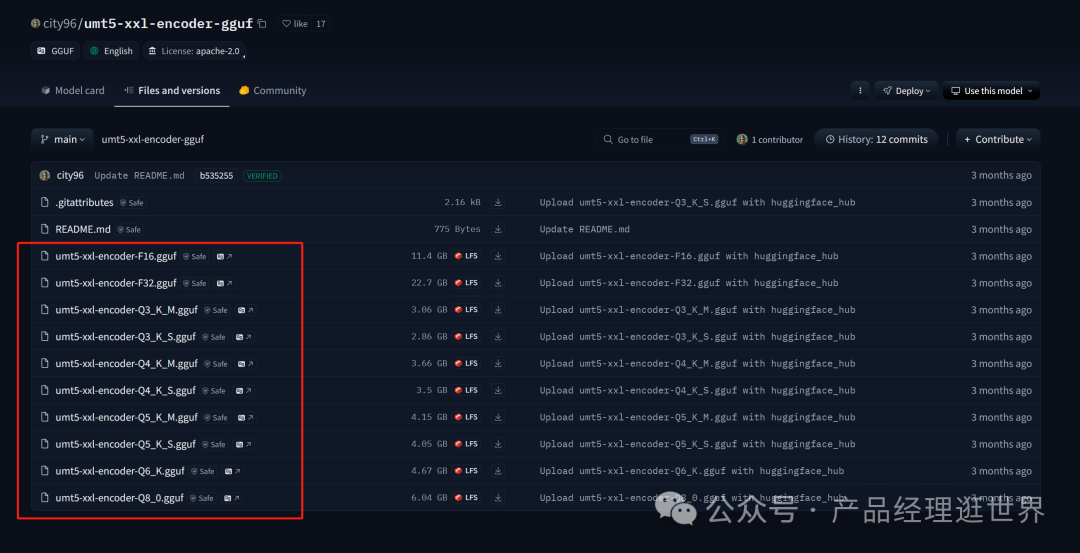Image resolution: width=1080 pixels, height=553 pixels.
Task: Open the README.md file
Action: pyautogui.click(x=83, y=229)
